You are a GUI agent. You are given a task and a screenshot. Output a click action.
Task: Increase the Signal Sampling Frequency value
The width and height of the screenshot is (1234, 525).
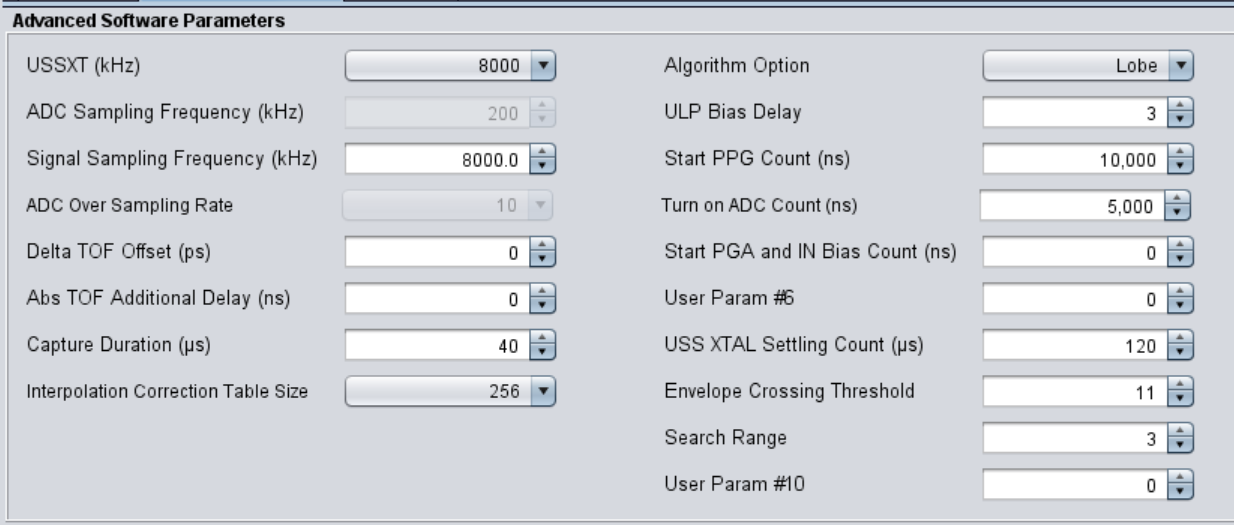541,153
